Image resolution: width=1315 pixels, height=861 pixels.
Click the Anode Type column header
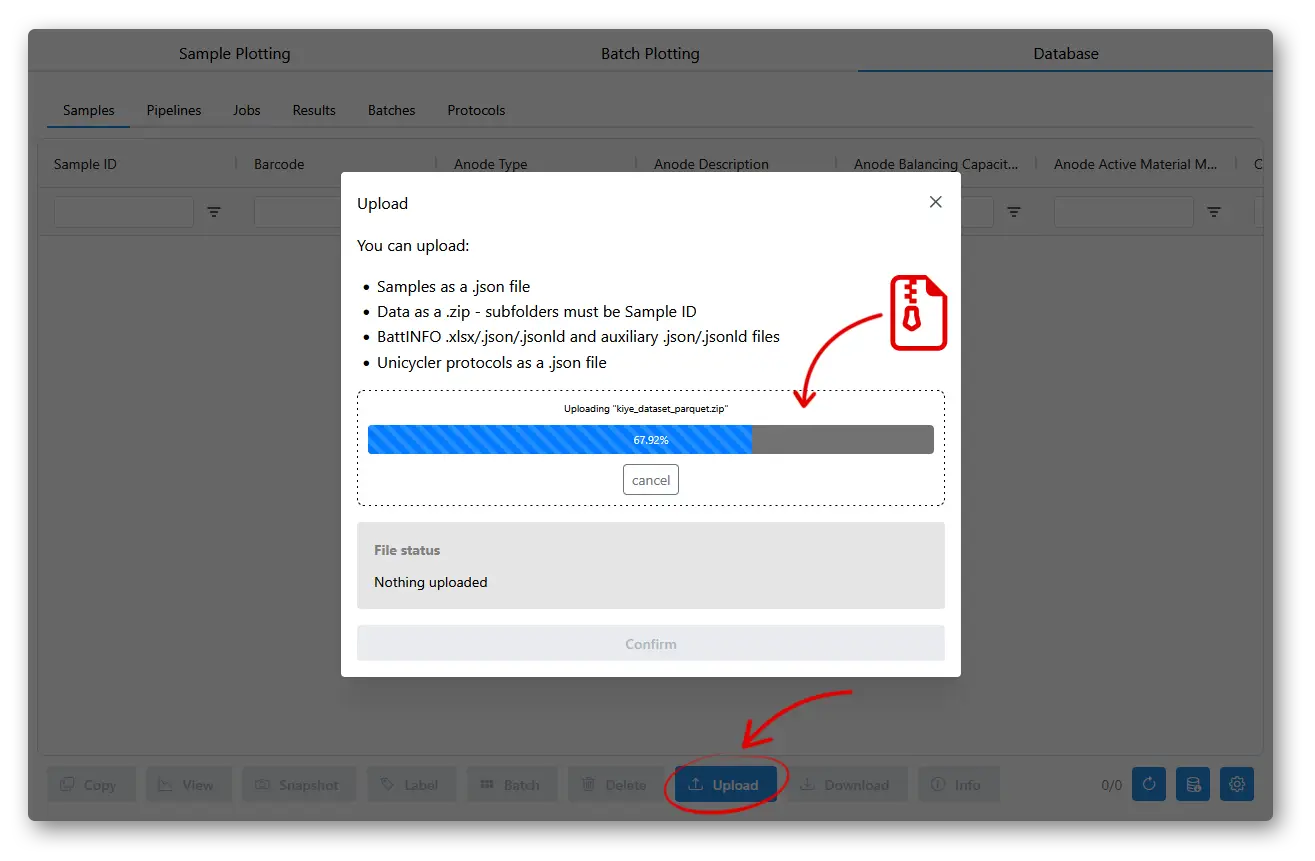coord(491,164)
